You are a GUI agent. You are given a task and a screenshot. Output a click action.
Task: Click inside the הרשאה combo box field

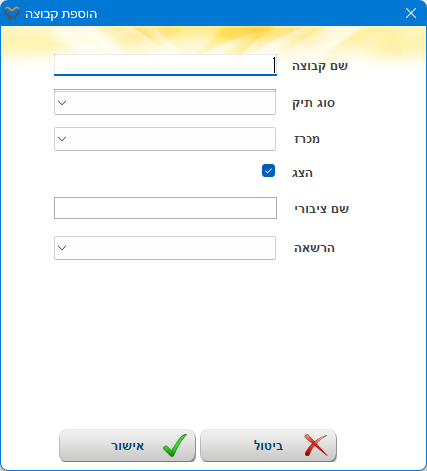click(165, 248)
